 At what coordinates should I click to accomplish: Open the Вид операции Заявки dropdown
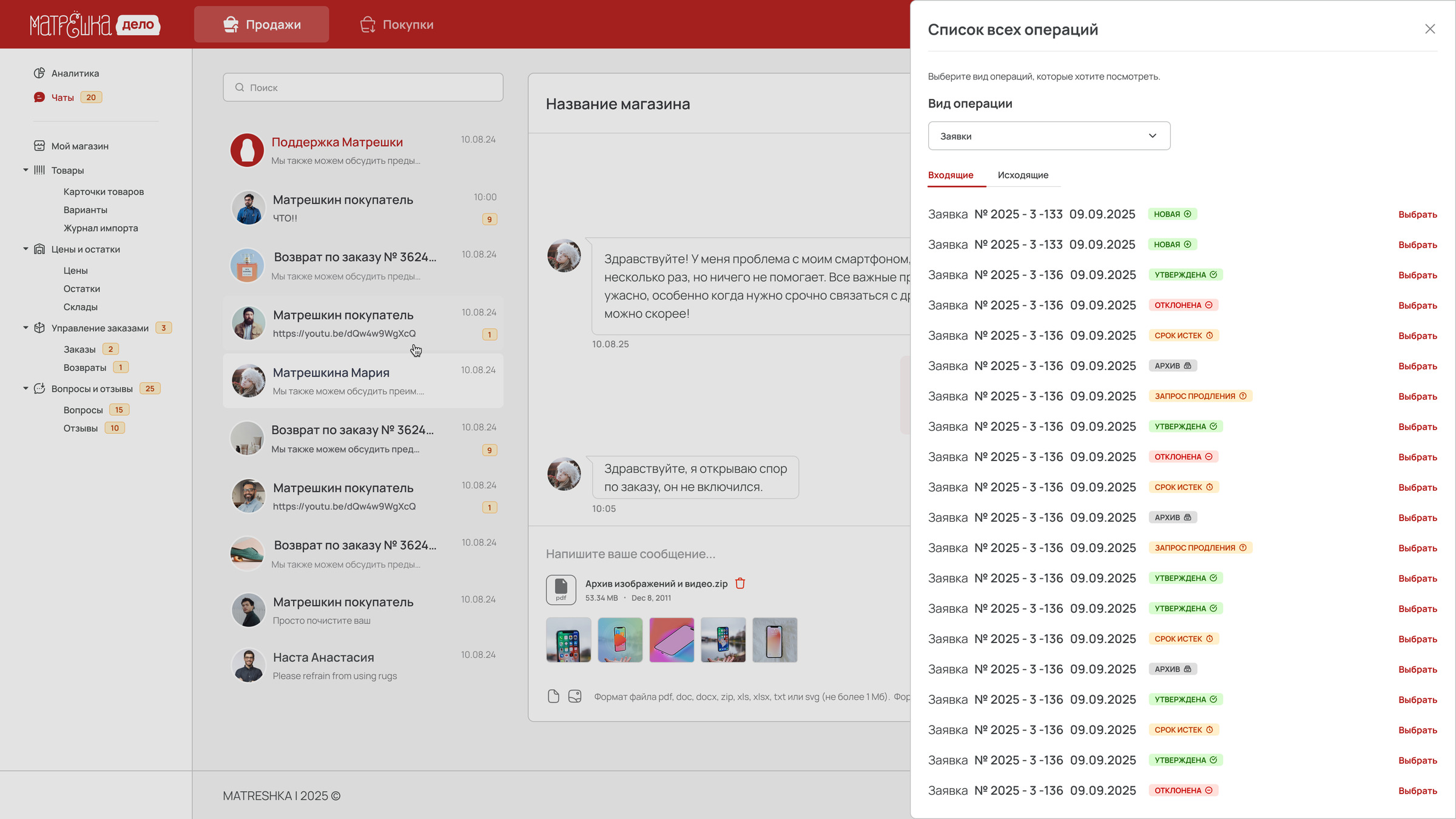[x=1049, y=136]
